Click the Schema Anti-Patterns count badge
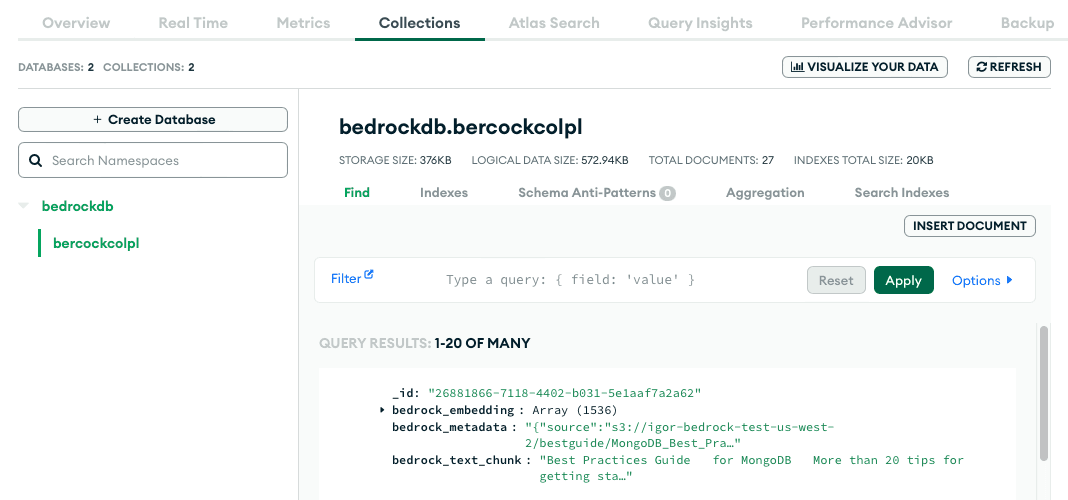Image resolution: width=1068 pixels, height=500 pixels. point(667,193)
